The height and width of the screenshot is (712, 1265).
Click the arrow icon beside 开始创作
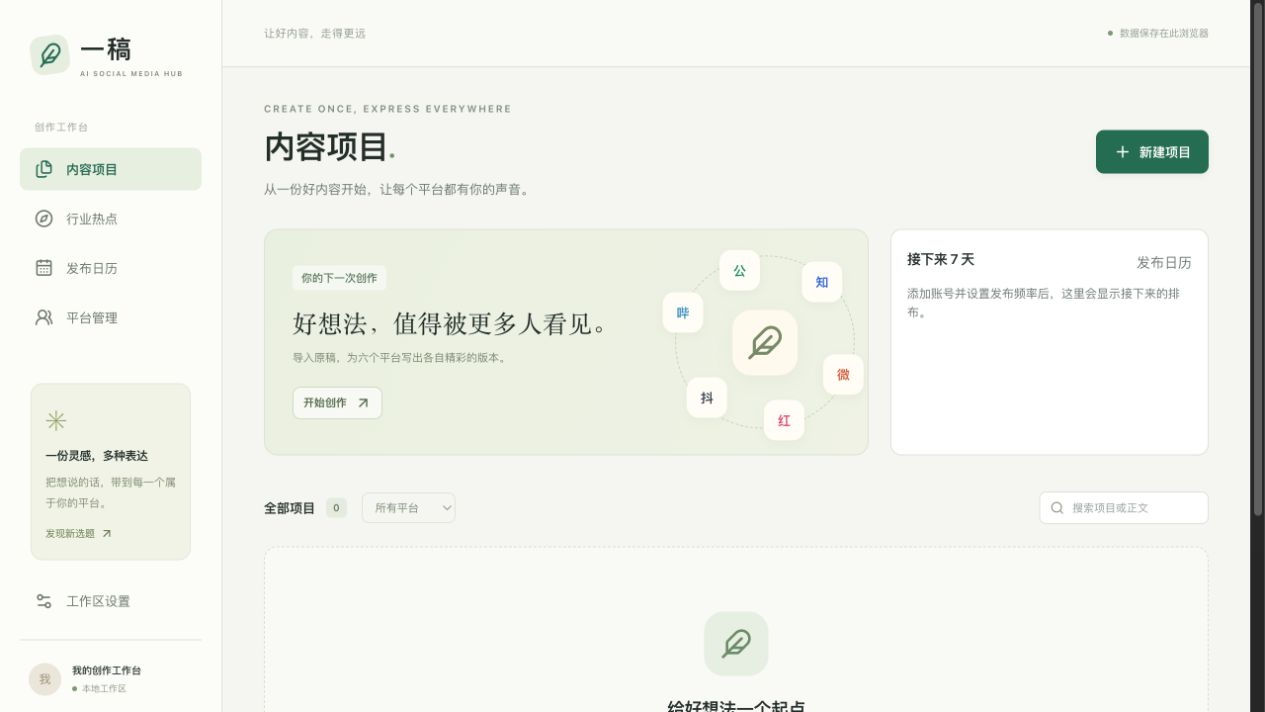363,403
